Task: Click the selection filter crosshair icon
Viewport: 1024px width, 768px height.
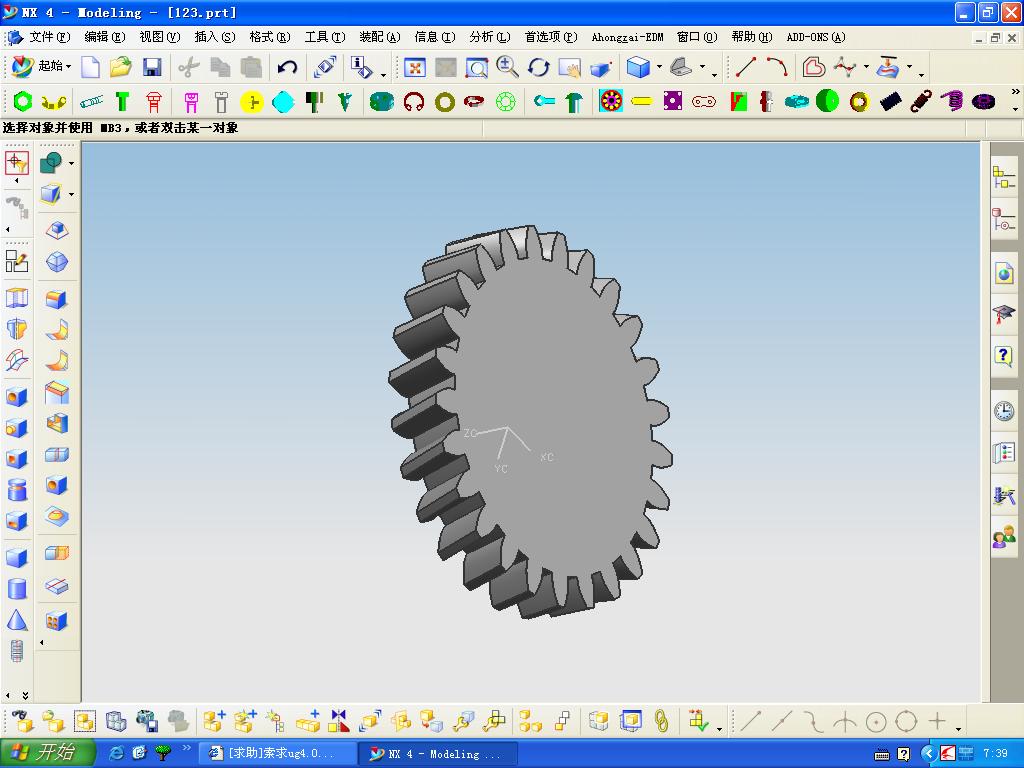Action: tap(17, 163)
